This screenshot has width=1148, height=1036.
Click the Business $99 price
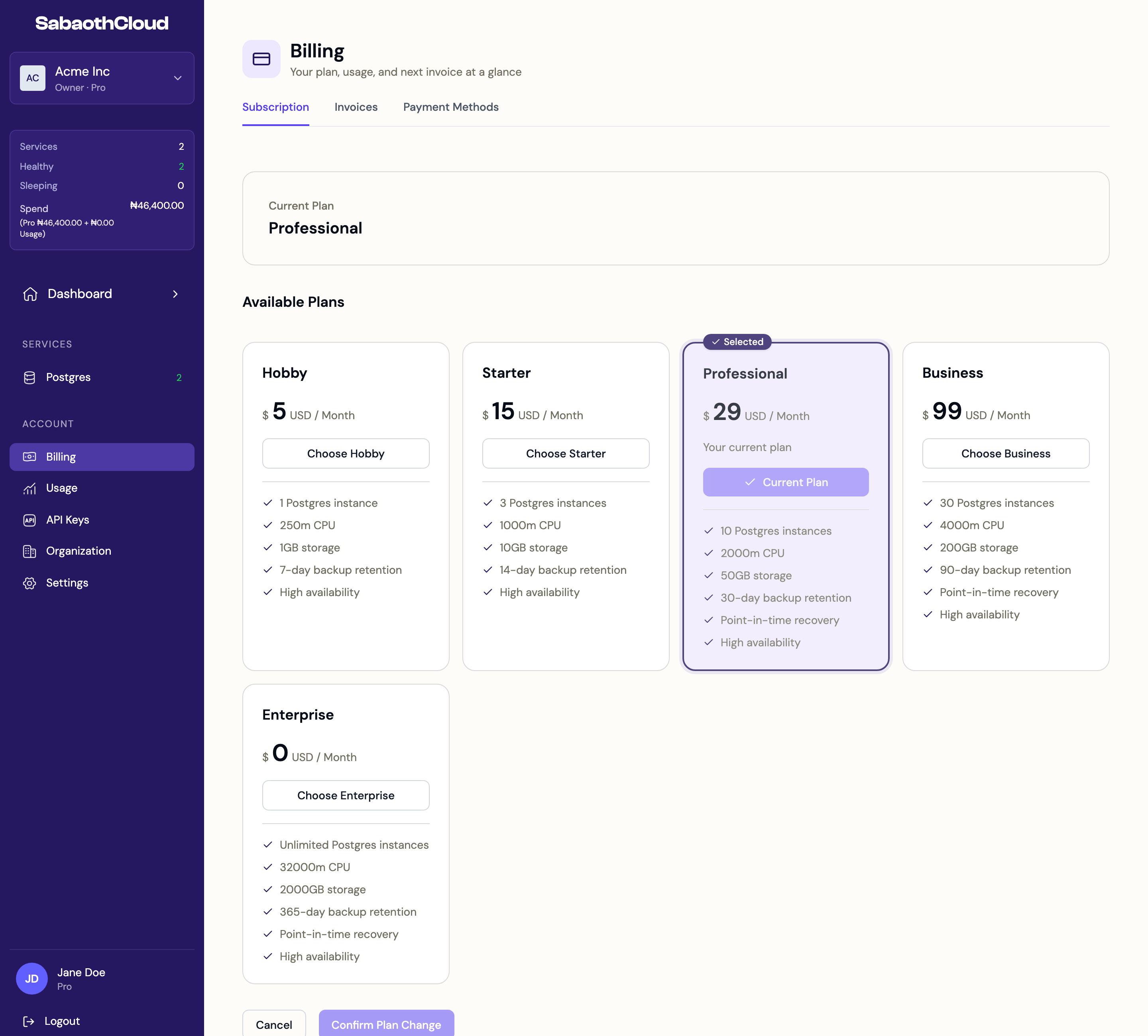point(976,412)
